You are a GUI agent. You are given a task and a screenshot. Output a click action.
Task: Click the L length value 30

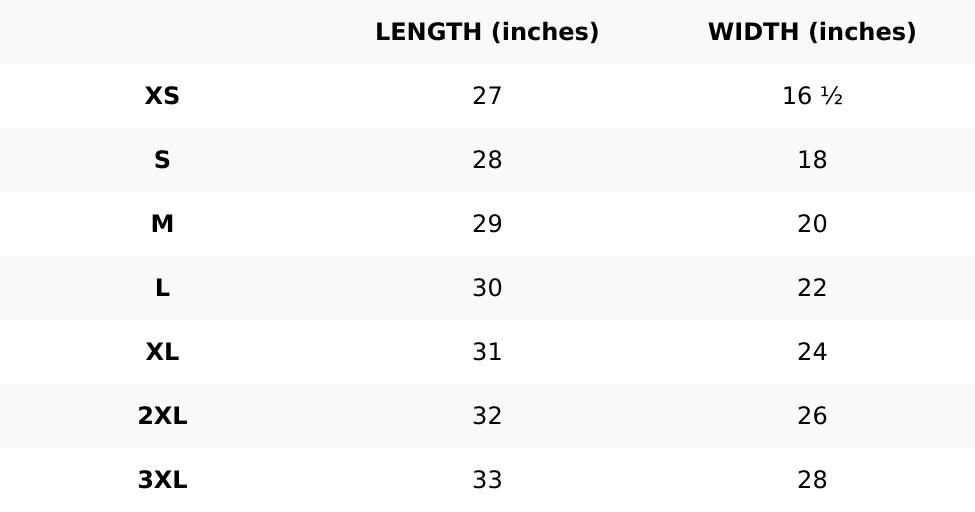coord(487,288)
